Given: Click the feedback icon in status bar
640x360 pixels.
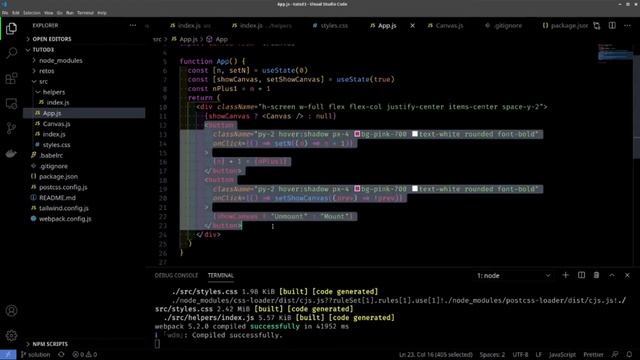Looking at the screenshot, I should pyautogui.click(x=615, y=355).
